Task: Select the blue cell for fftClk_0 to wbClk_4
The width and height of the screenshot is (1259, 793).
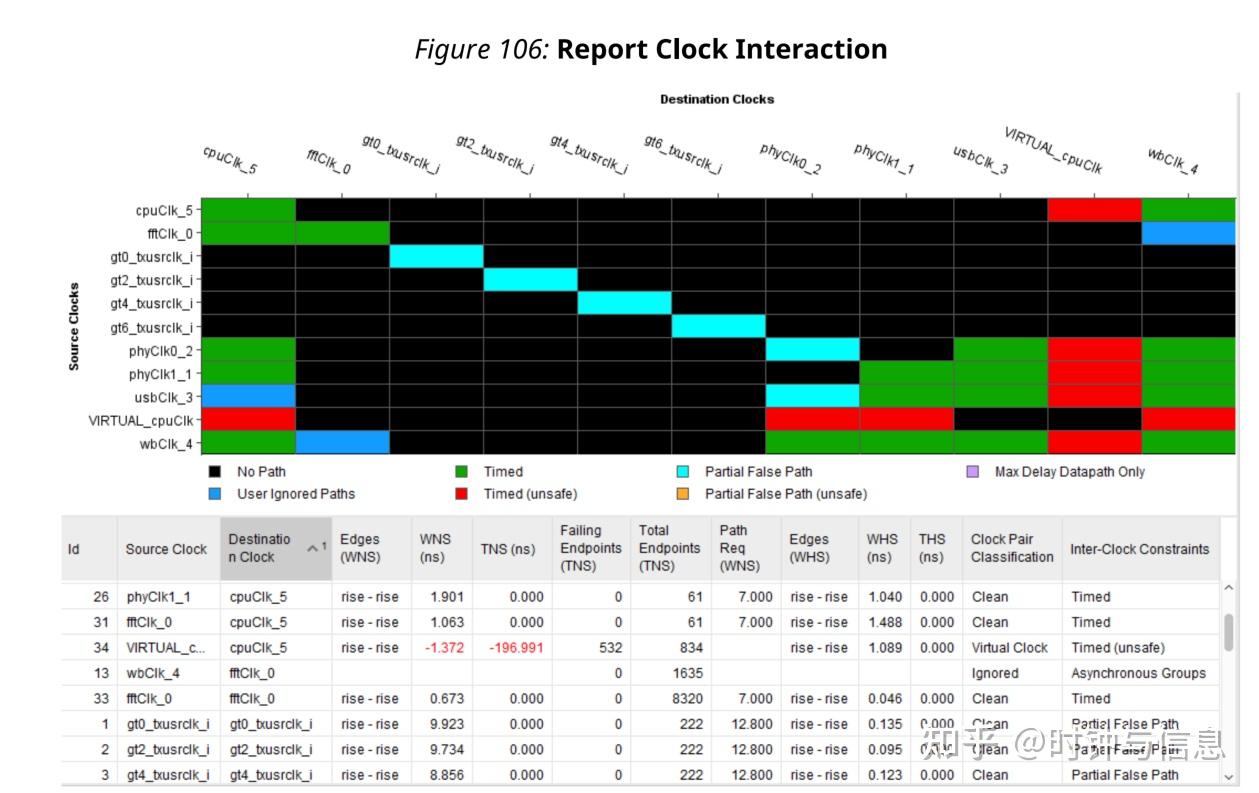Action: tap(1188, 234)
